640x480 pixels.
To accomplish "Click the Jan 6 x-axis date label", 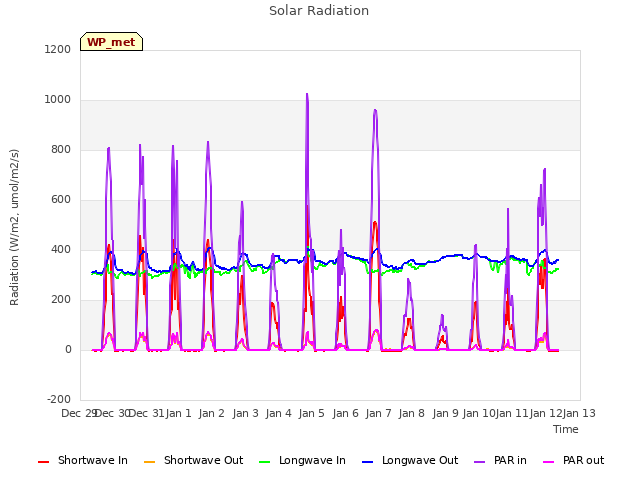I will pos(345,413).
